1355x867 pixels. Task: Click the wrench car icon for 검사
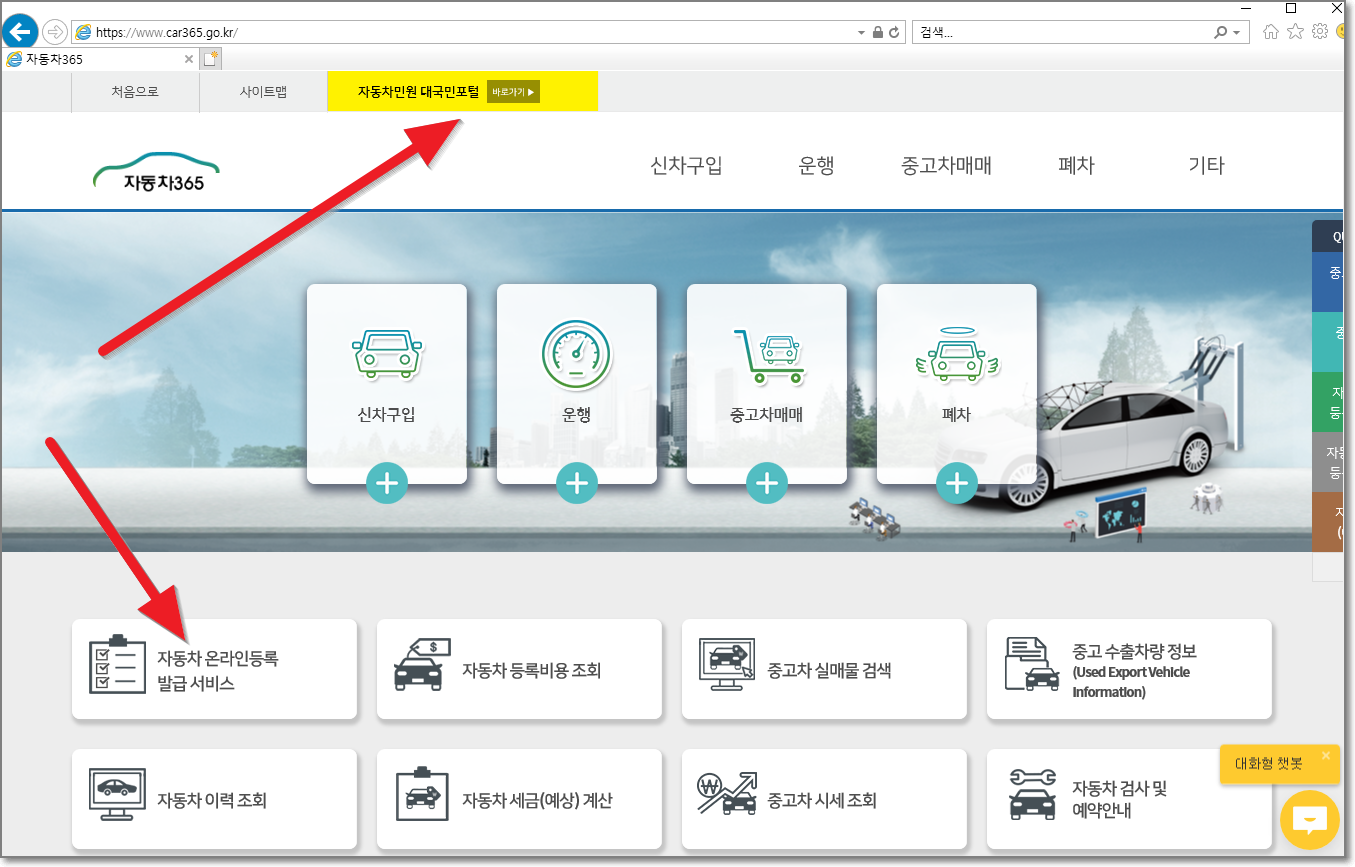pyautogui.click(x=1033, y=795)
